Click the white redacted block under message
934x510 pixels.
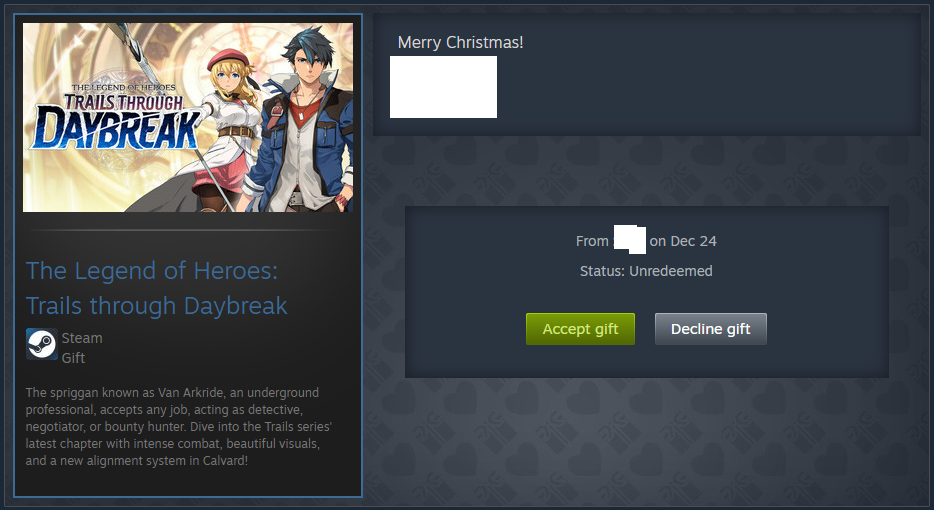tap(443, 87)
